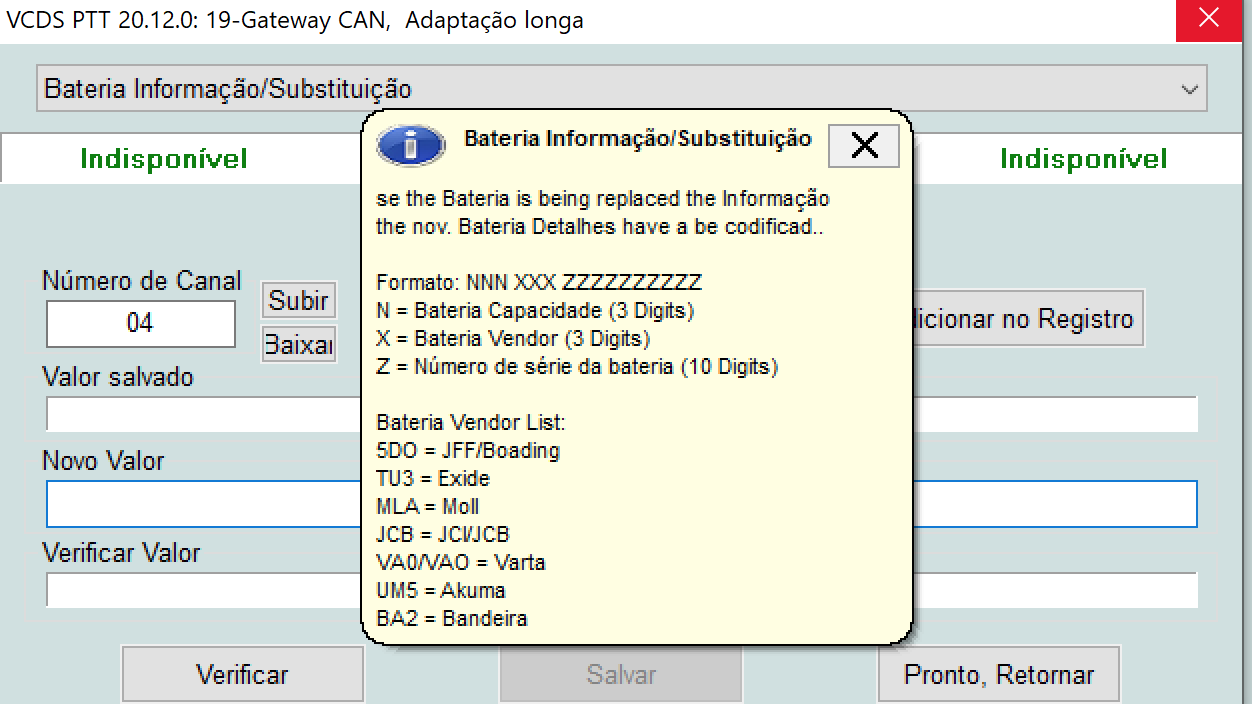
Task: Expand the Bateria Informação/Substituição dropdown arrow
Action: tap(1189, 89)
